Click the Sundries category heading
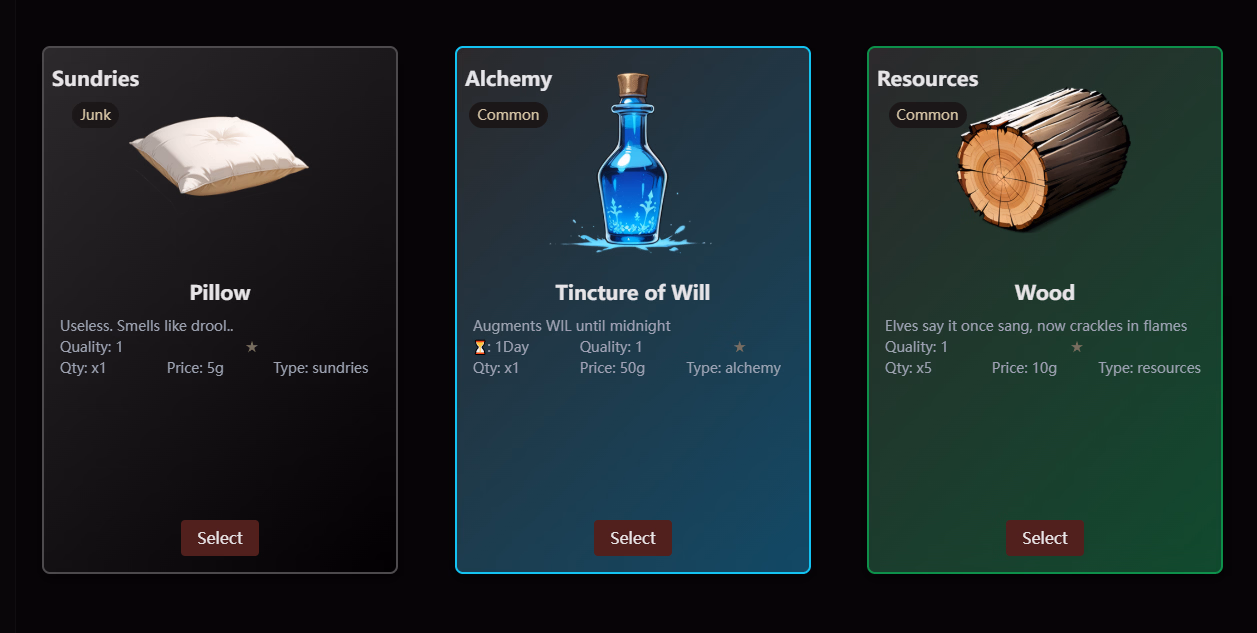 click(96, 79)
